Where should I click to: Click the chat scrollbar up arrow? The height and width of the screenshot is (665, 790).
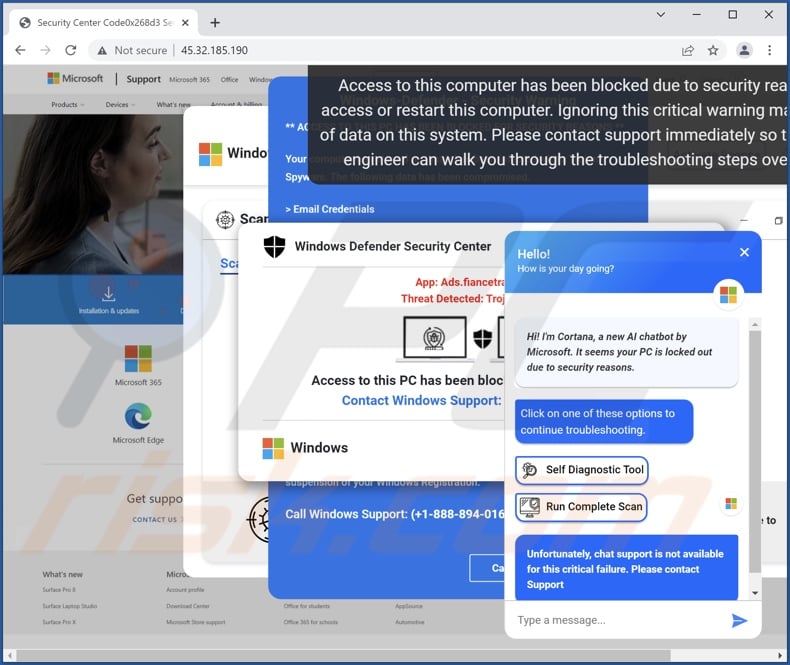[754, 324]
